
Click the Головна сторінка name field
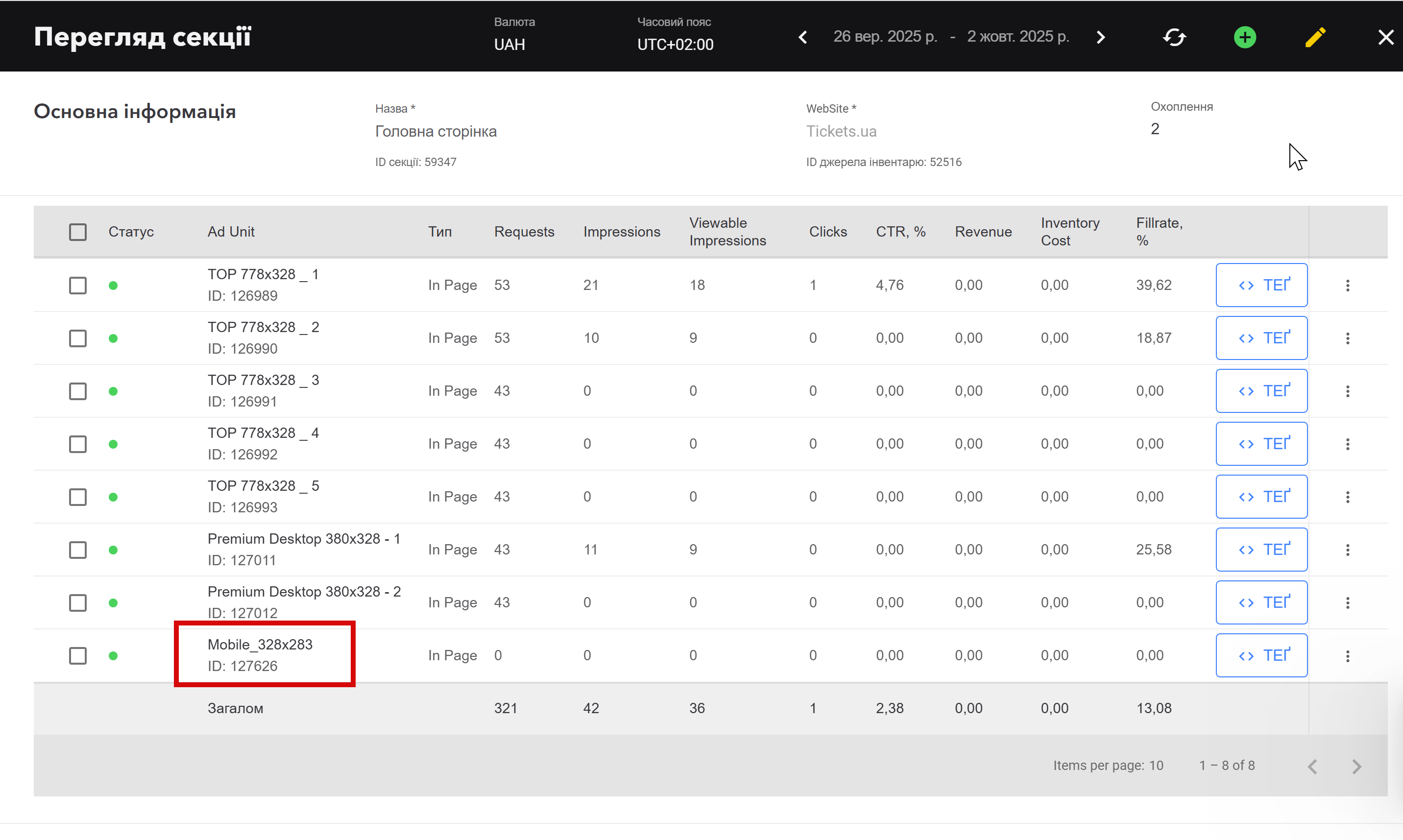436,131
